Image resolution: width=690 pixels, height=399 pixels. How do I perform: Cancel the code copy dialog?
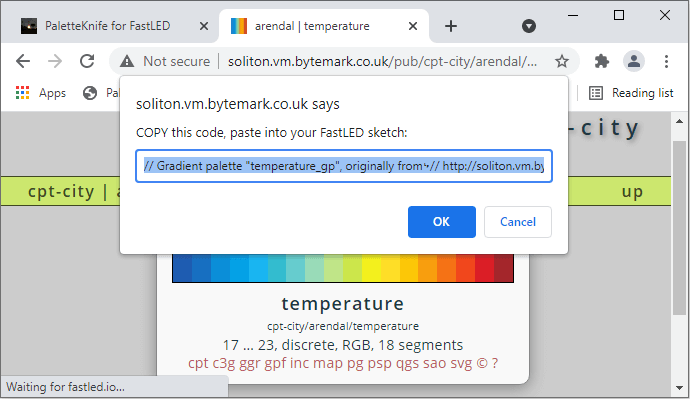[x=518, y=222]
